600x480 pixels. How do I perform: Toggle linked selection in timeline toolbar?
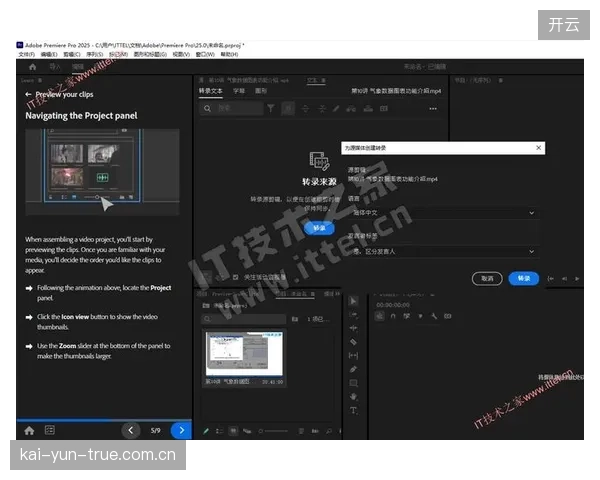click(406, 316)
